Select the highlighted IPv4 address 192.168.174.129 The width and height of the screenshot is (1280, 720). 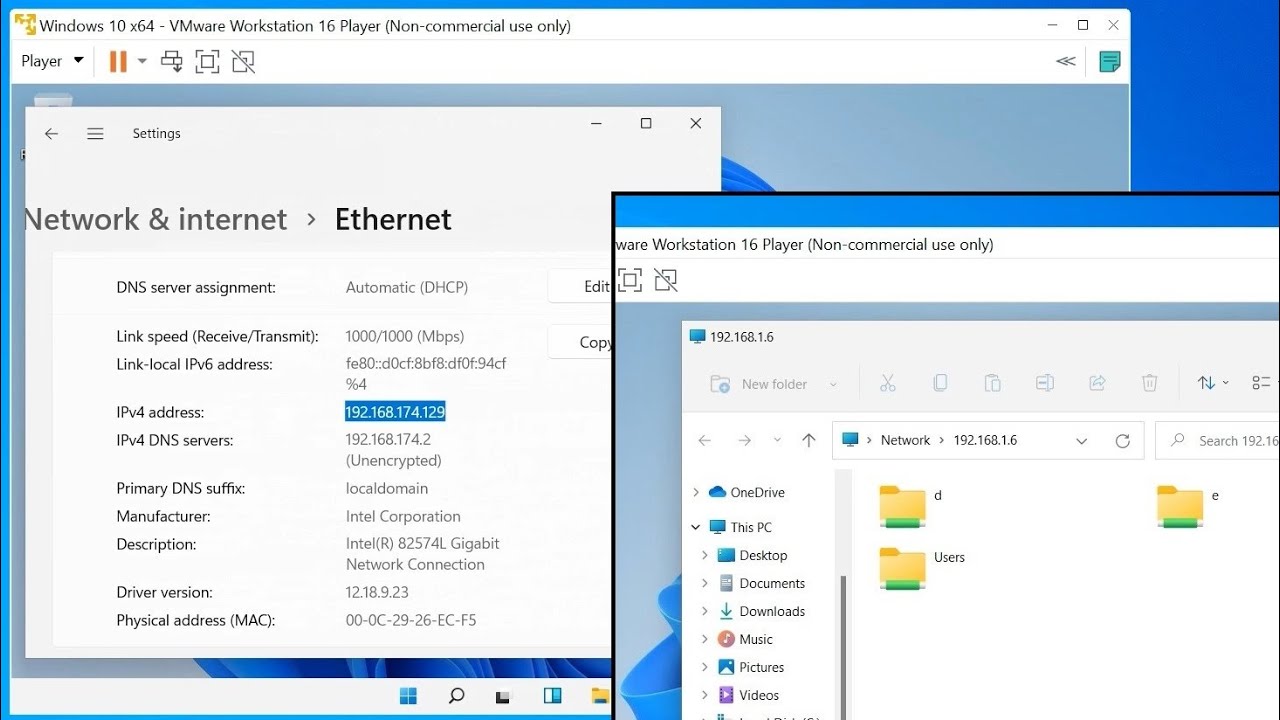click(395, 412)
